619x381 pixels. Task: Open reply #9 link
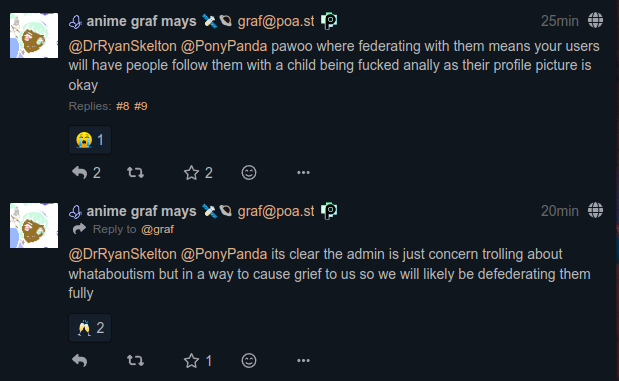coord(141,106)
